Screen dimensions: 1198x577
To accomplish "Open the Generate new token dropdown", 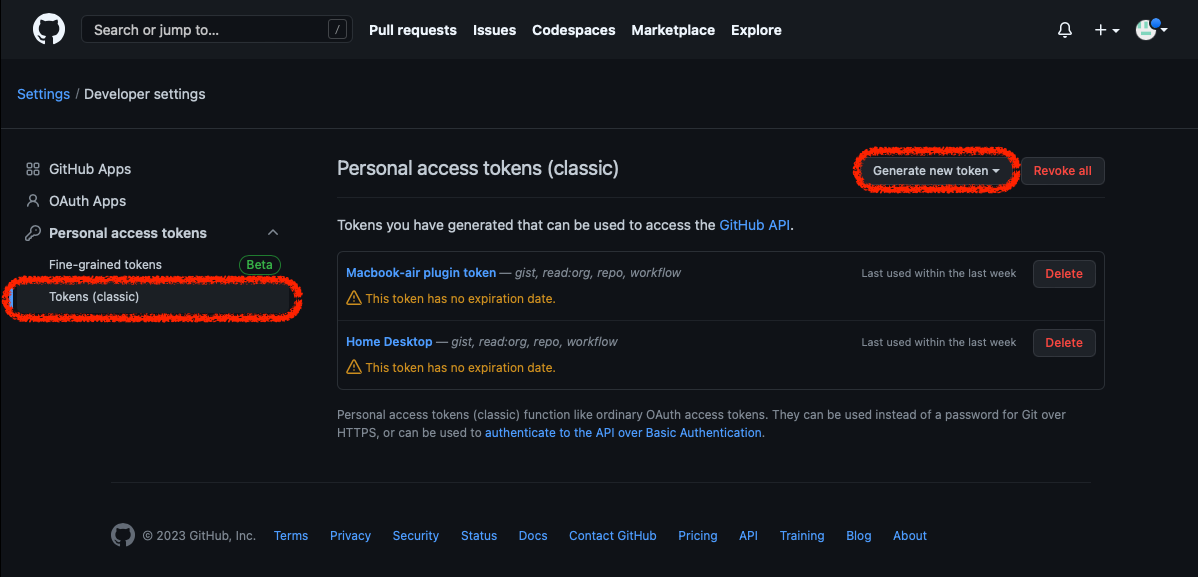I will point(936,171).
